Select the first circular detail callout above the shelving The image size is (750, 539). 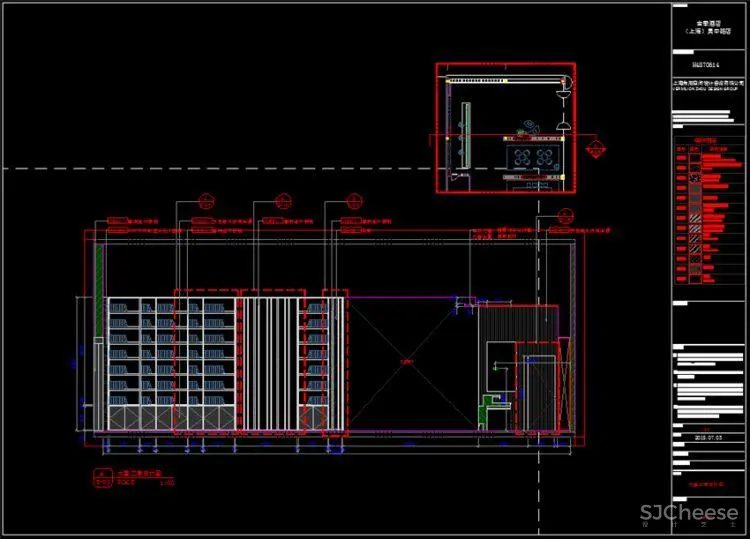(206, 199)
